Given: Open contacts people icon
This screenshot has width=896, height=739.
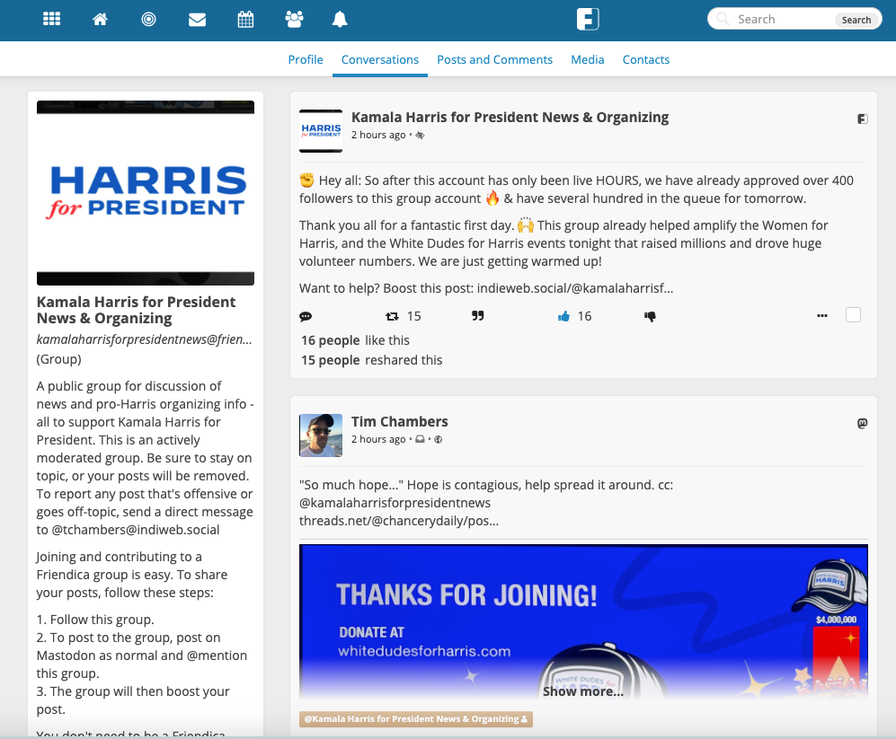Looking at the screenshot, I should pyautogui.click(x=294, y=19).
